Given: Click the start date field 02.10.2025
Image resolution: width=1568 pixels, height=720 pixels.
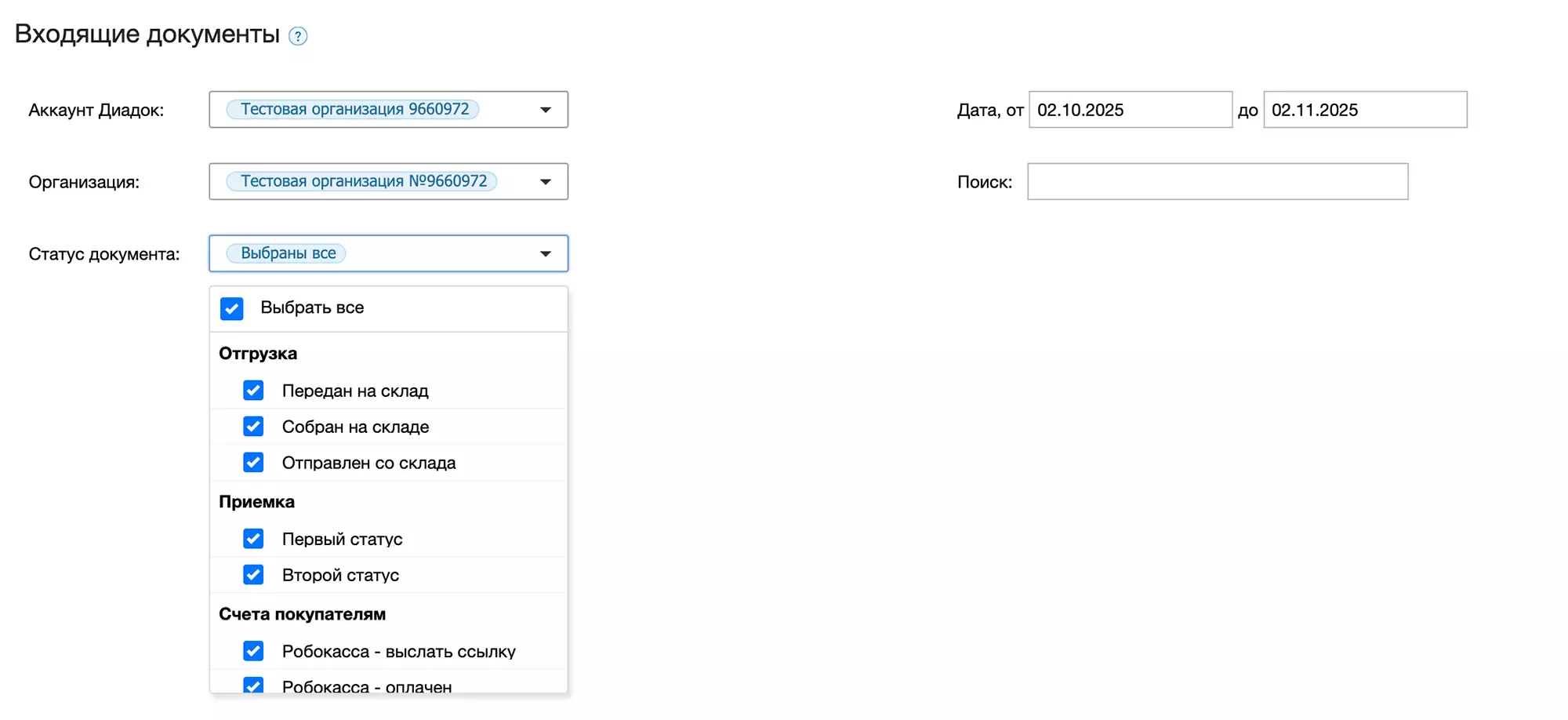Looking at the screenshot, I should 1130,110.
